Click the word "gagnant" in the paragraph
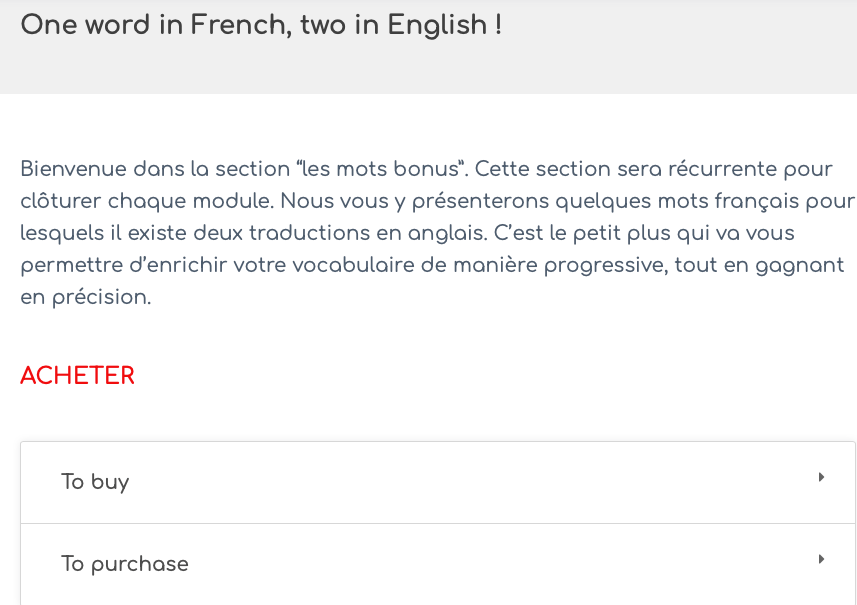Image resolution: width=857 pixels, height=605 pixels. pyautogui.click(x=803, y=265)
